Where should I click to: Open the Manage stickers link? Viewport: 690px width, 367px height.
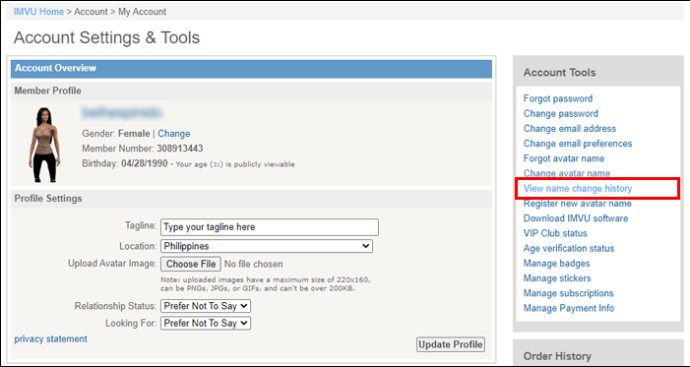[x=557, y=278]
